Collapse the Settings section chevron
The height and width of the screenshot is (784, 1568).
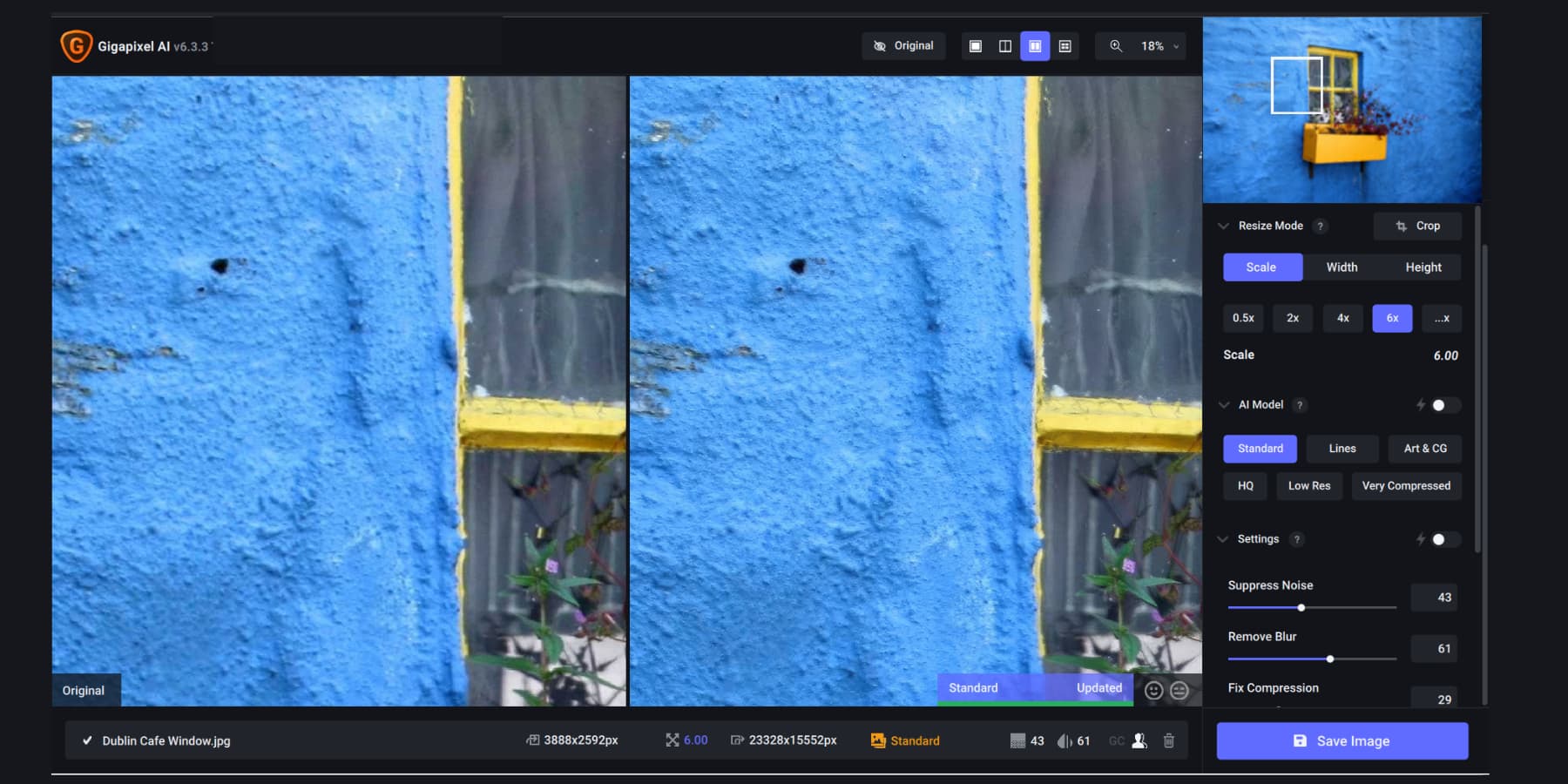pyautogui.click(x=1223, y=539)
